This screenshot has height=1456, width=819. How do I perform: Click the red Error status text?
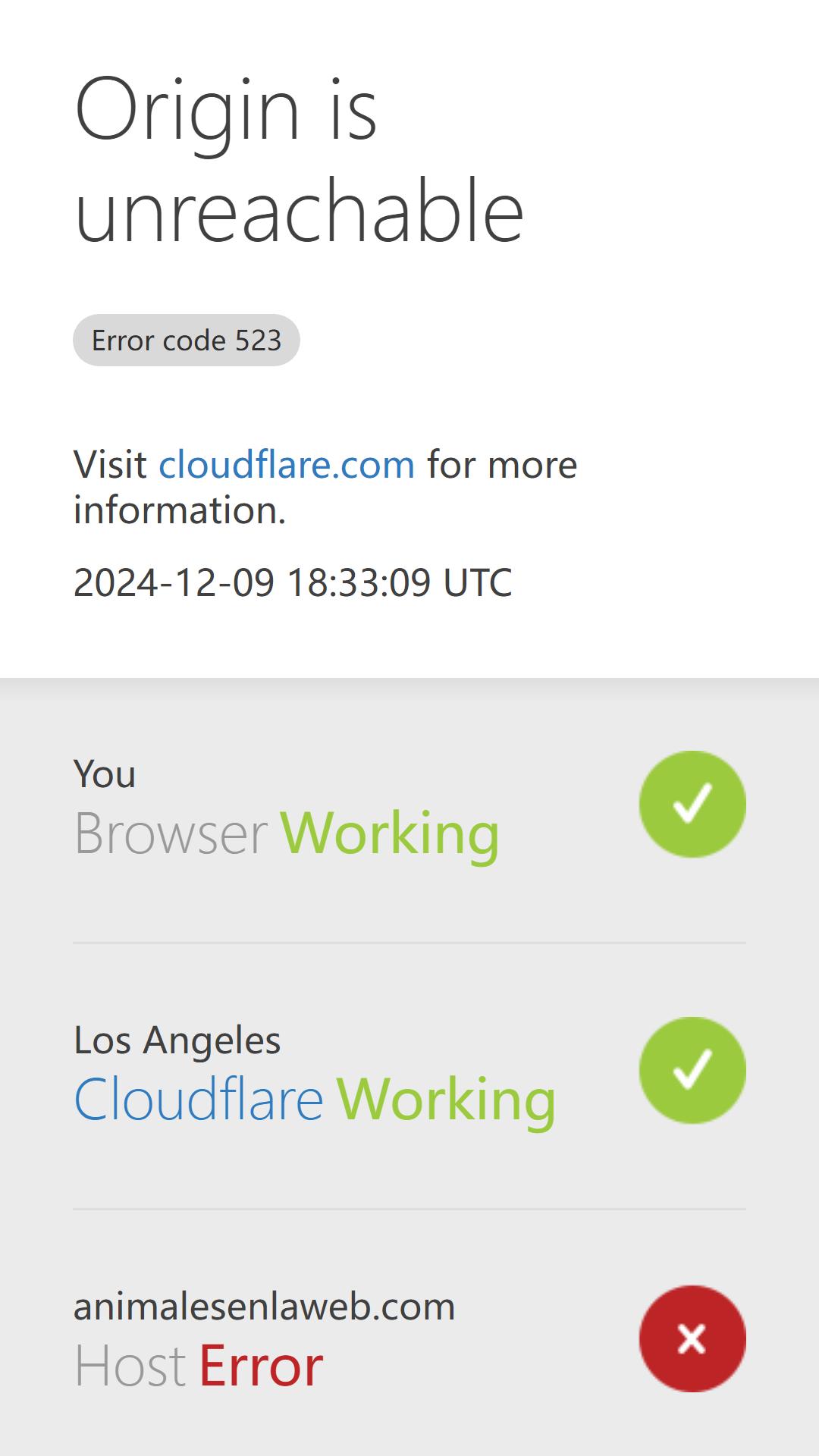tap(261, 1367)
